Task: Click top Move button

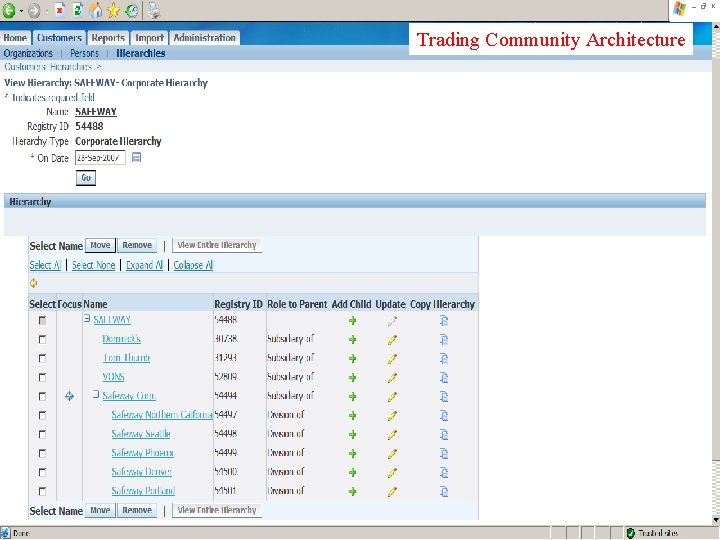Action: click(x=100, y=245)
